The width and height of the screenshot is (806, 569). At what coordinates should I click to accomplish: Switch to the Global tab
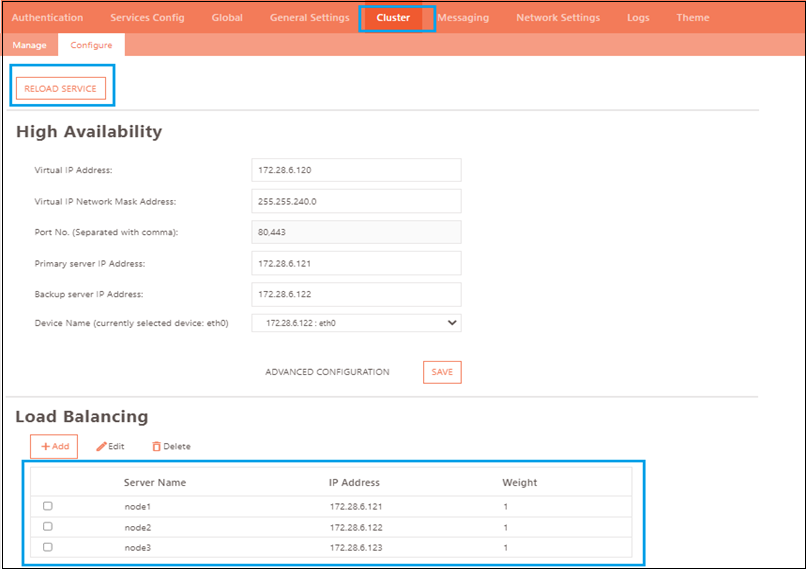point(227,17)
